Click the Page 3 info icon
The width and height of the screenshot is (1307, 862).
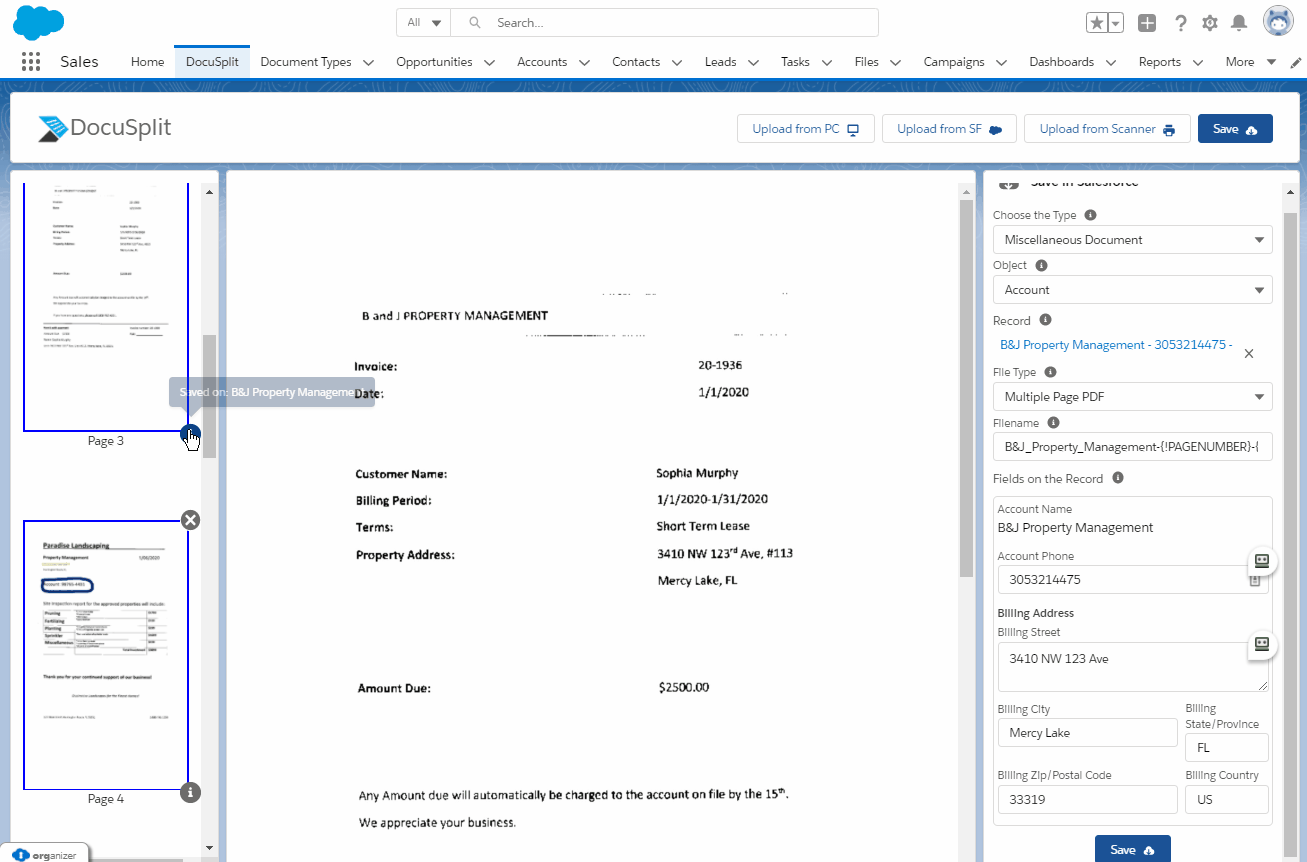coord(190,434)
